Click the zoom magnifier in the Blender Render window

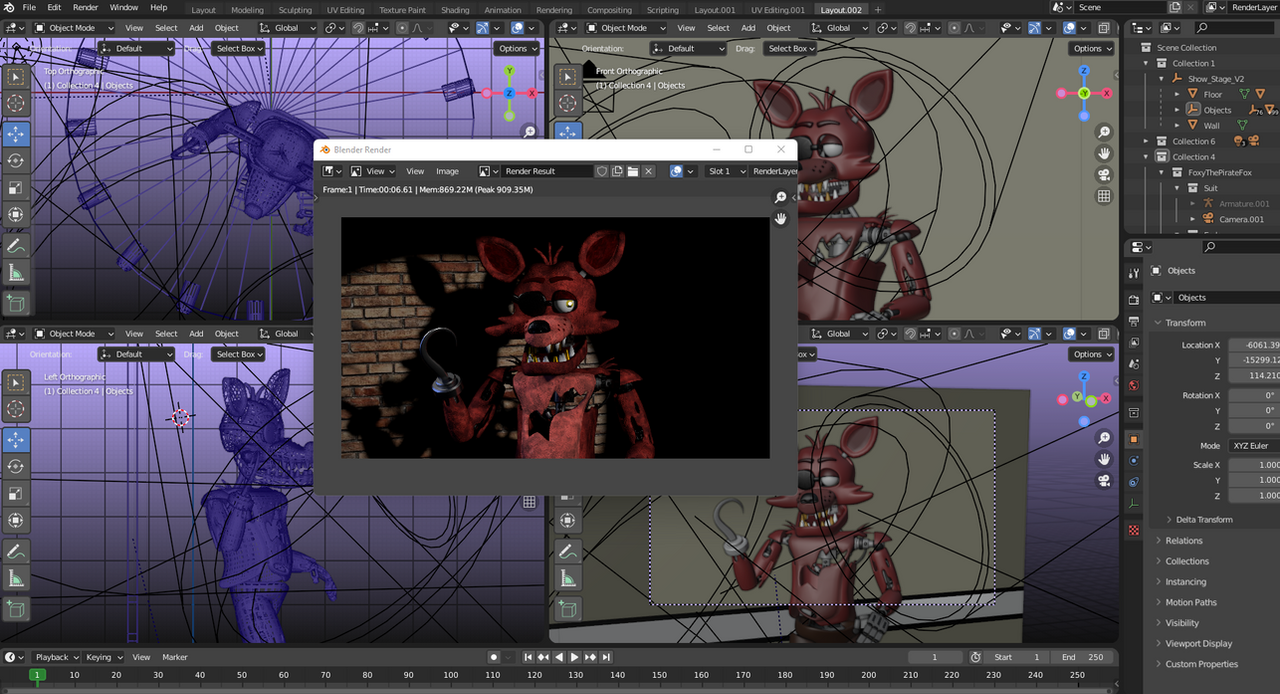click(x=781, y=198)
